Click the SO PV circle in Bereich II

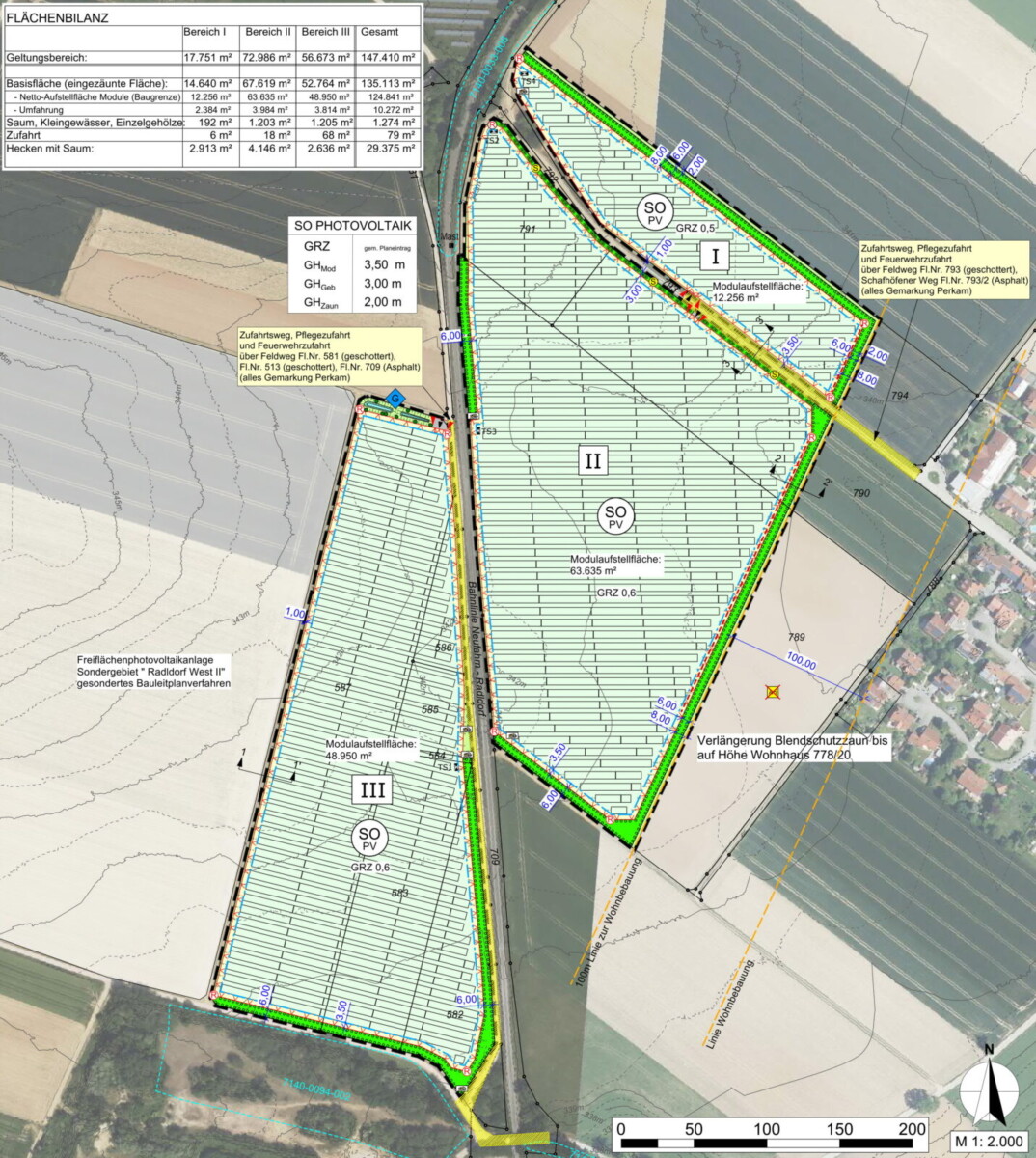tap(615, 515)
